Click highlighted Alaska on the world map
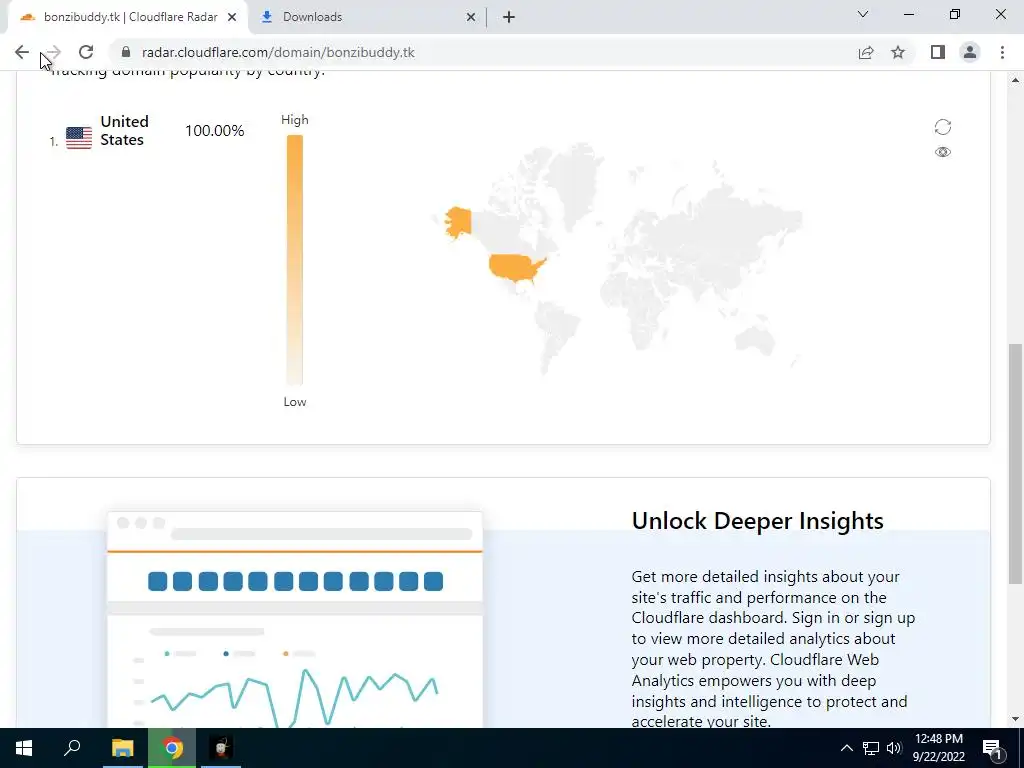 (x=458, y=223)
